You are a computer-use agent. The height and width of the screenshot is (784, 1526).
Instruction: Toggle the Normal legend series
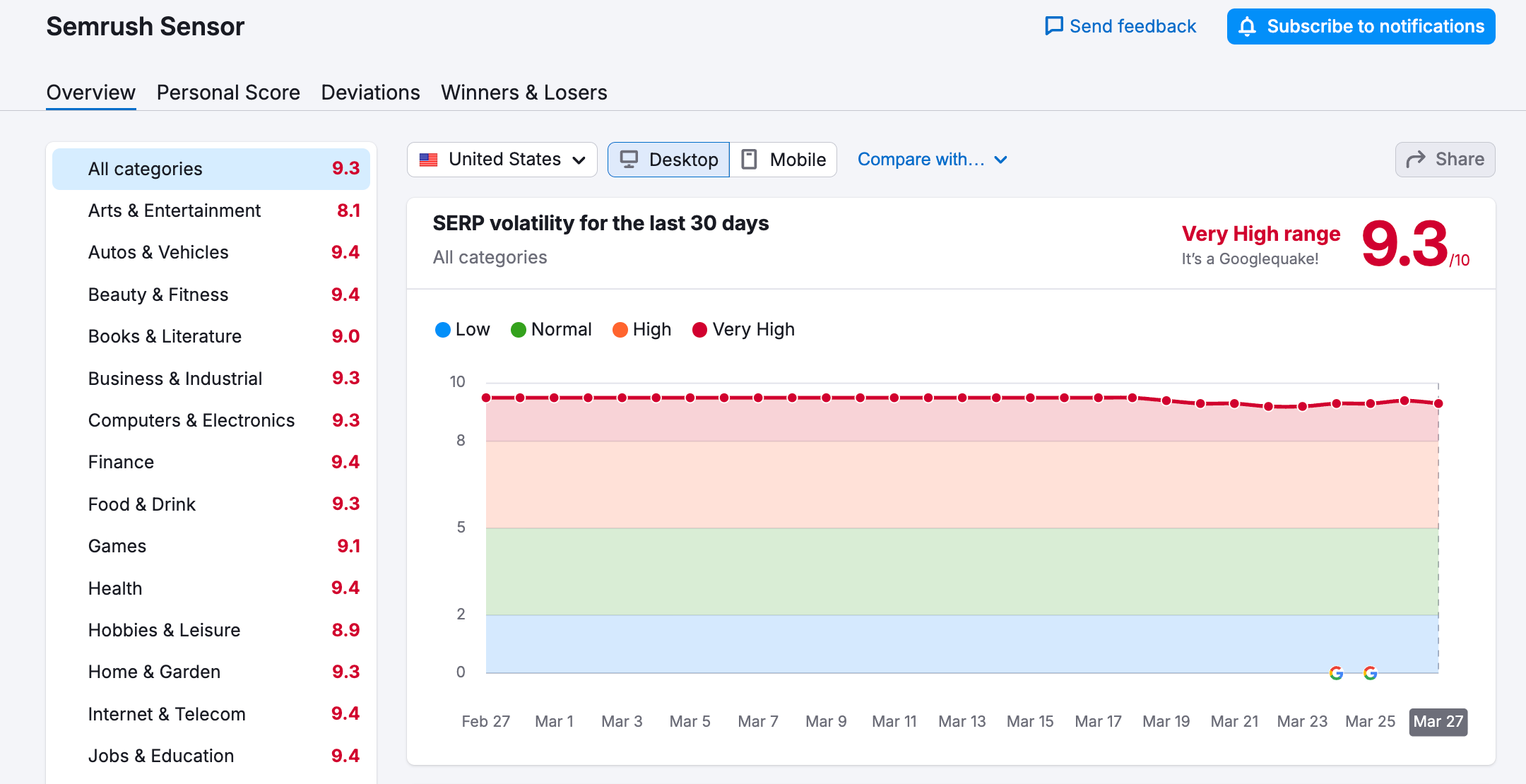tap(552, 330)
